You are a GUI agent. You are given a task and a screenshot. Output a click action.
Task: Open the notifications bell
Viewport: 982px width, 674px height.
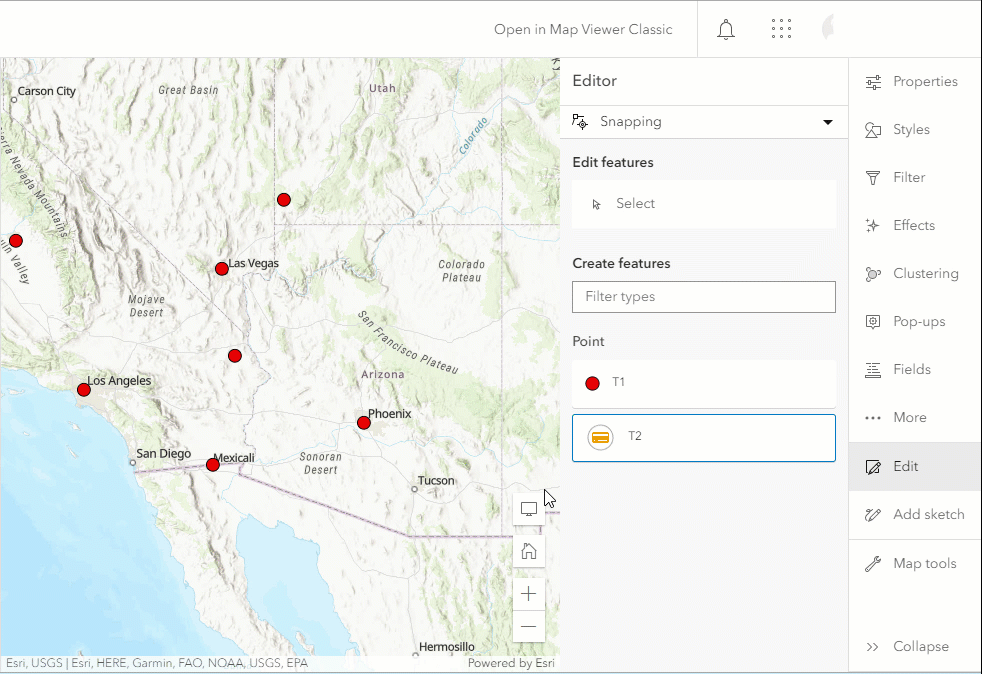pos(726,29)
